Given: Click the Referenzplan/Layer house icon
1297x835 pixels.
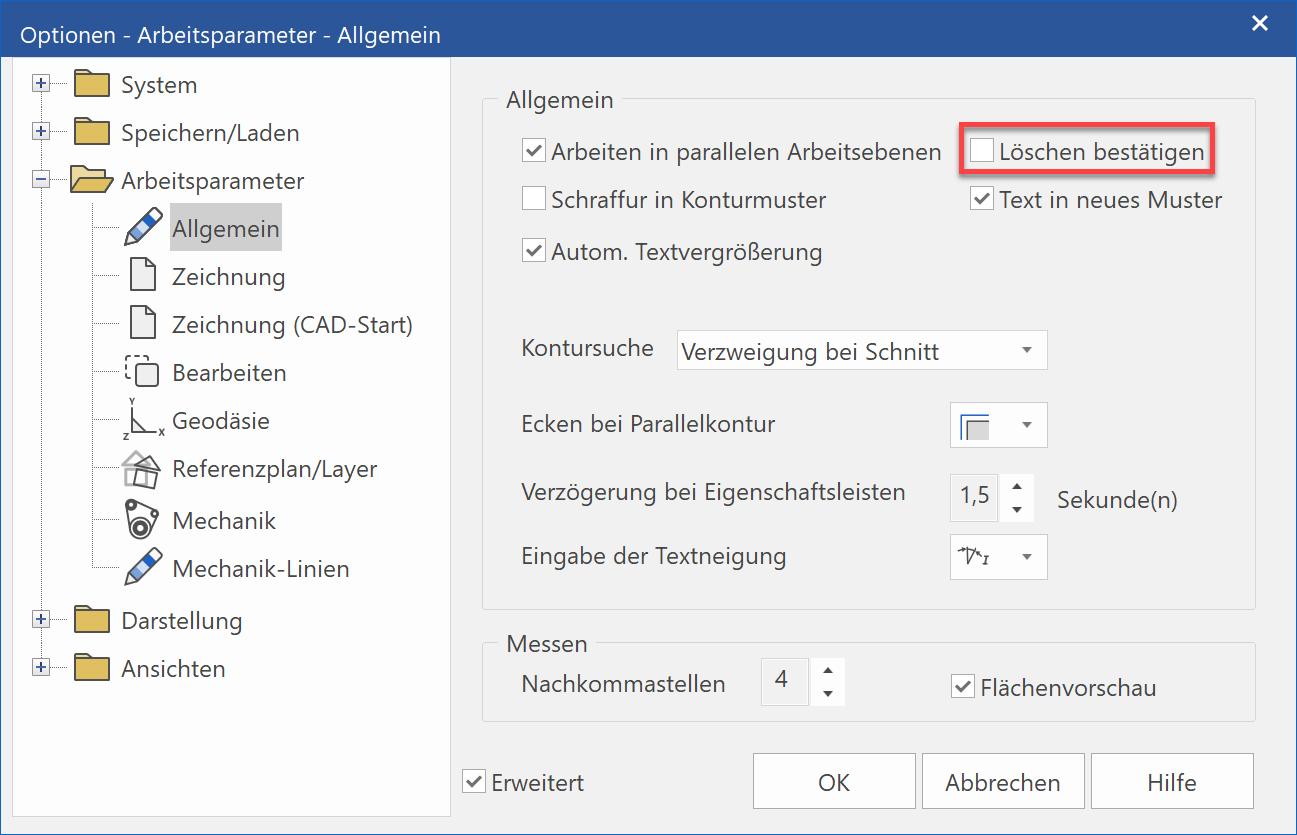Looking at the screenshot, I should point(143,469).
